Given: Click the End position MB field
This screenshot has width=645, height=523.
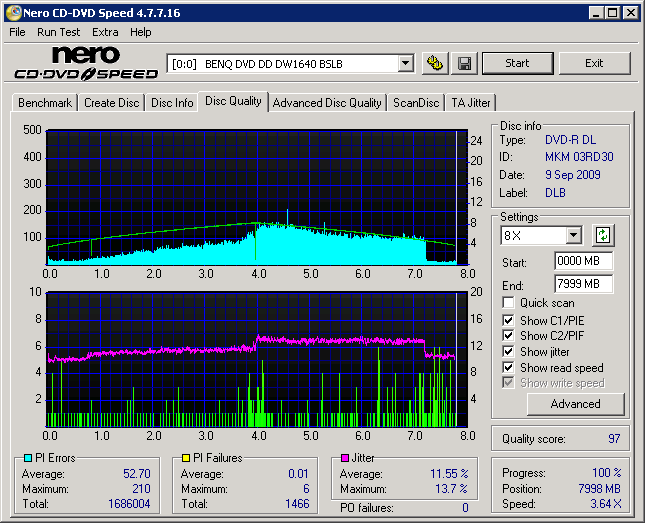Looking at the screenshot, I should pyautogui.click(x=583, y=283).
